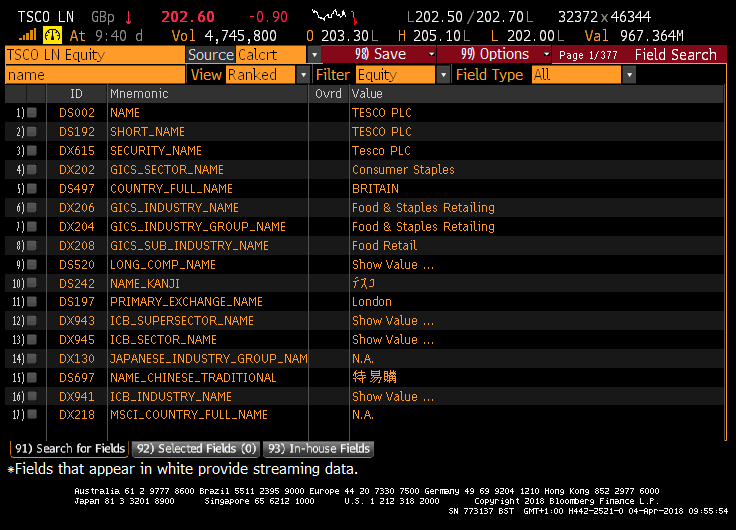Screen dimensions: 736x530
Task: Click the BRITAIN value
Action: tap(375, 189)
